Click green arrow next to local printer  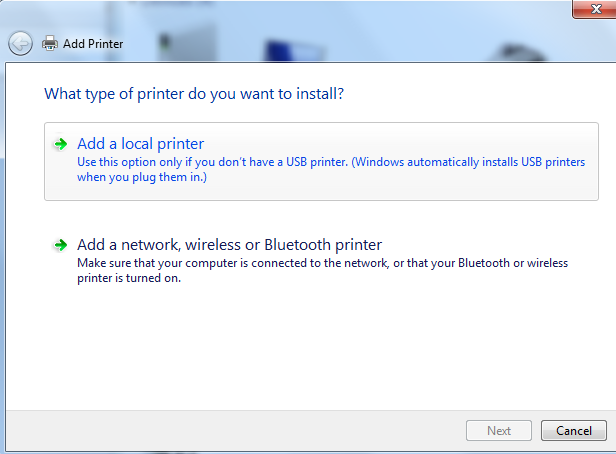tap(61, 144)
